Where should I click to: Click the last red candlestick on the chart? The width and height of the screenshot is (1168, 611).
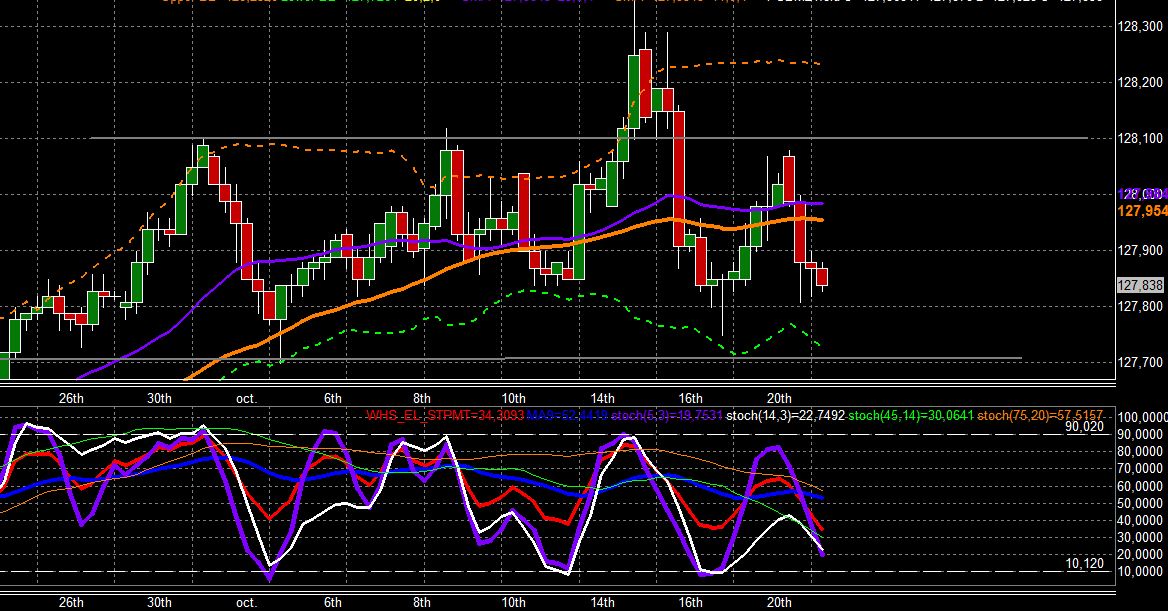(822, 276)
